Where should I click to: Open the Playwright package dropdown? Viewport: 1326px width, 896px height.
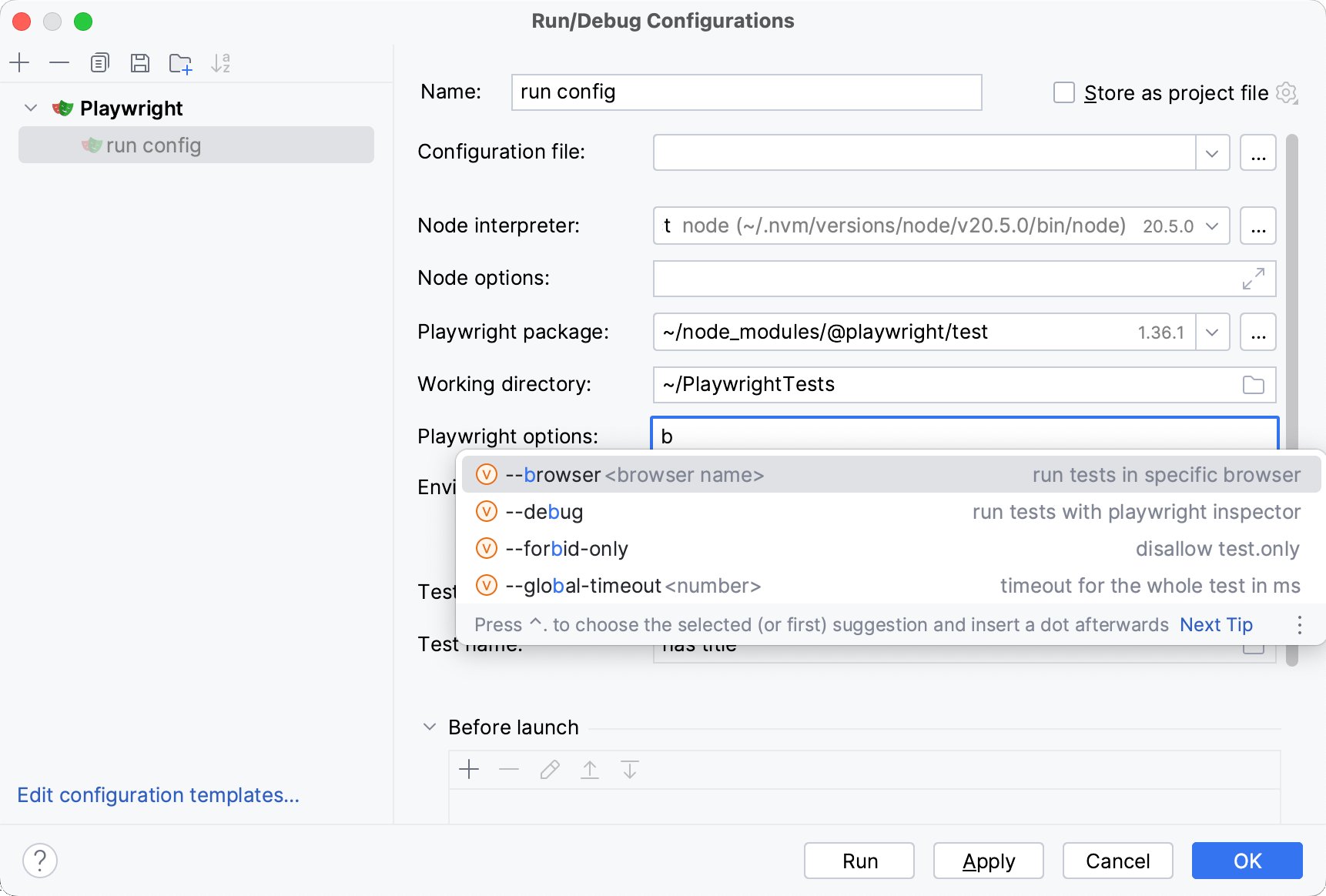pos(1212,333)
